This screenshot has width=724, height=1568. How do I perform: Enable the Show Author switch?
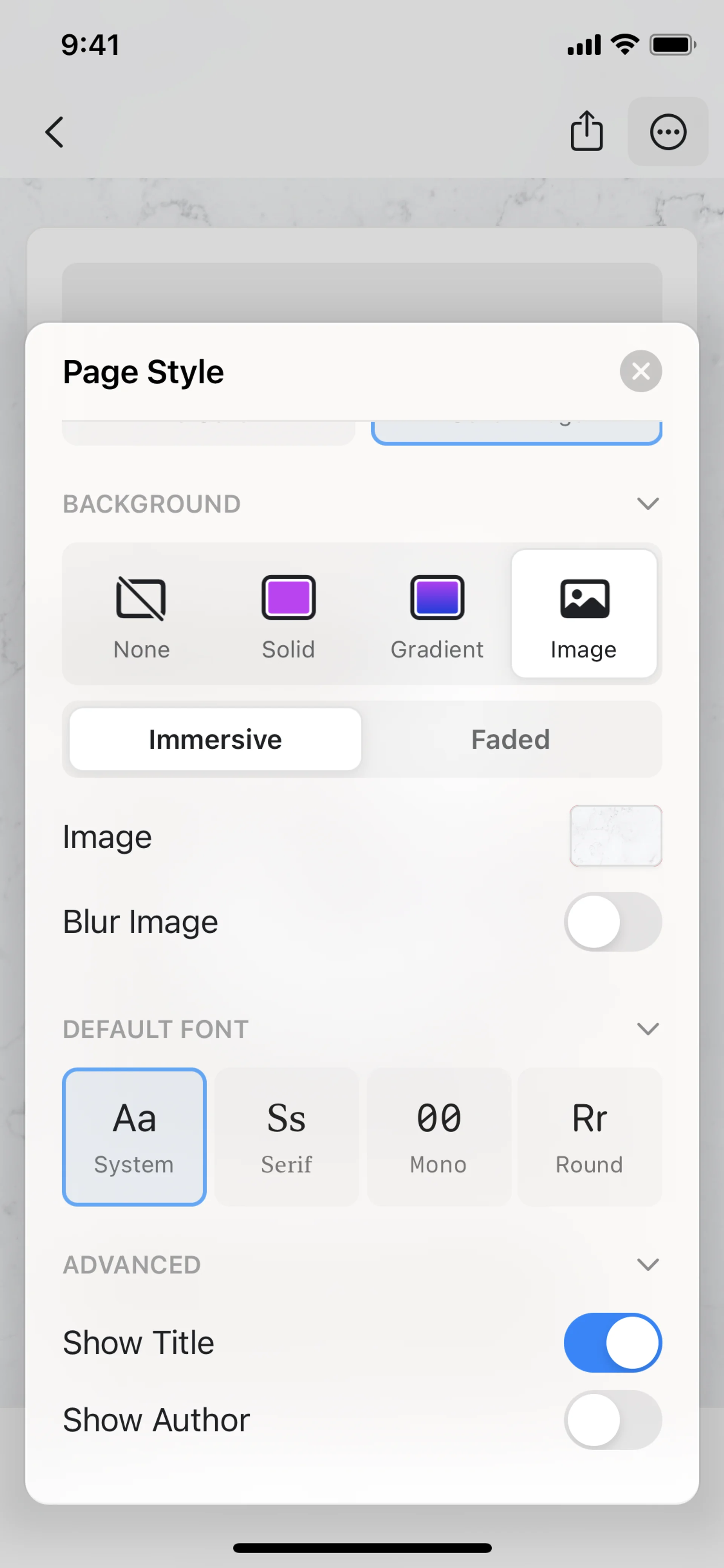click(613, 1419)
